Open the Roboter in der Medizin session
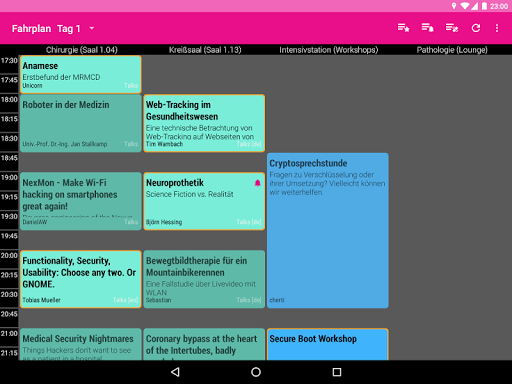Image resolution: width=512 pixels, height=384 pixels. click(x=81, y=123)
